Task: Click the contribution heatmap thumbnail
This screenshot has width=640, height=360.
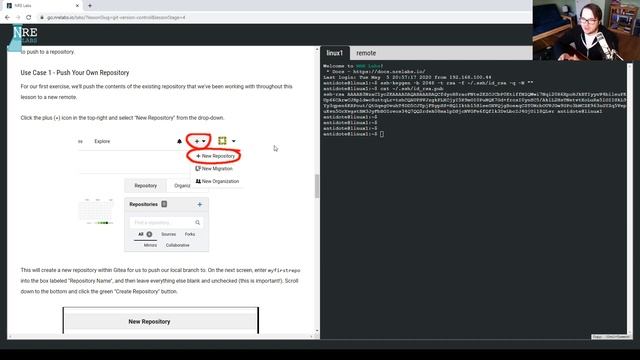Action: point(96,211)
